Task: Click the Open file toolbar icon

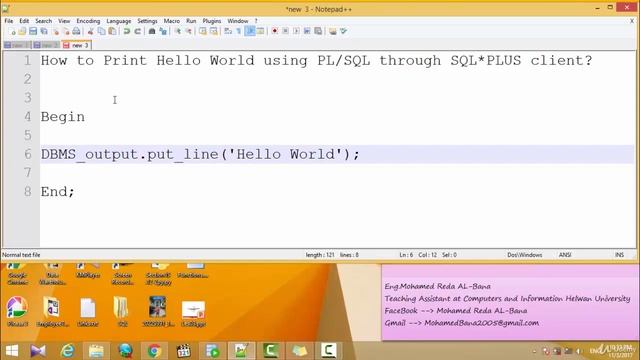Action: [22, 31]
